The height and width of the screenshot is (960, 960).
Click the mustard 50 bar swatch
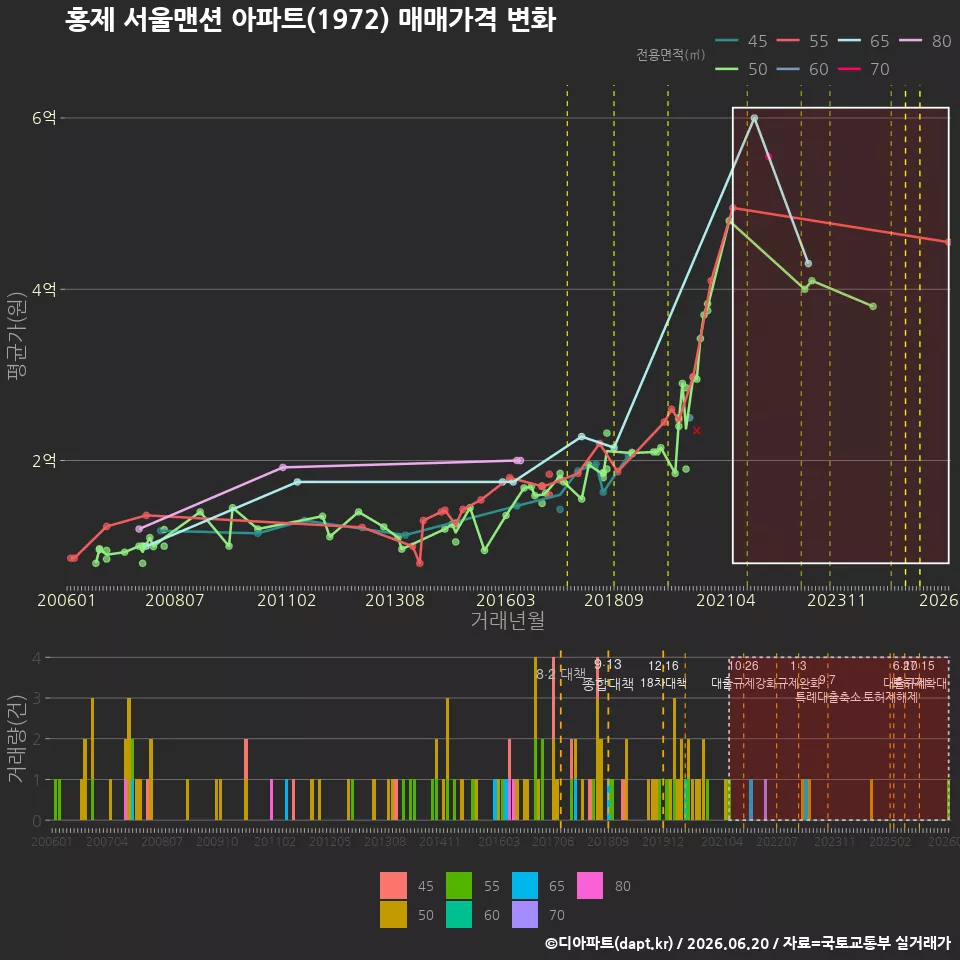[x=393, y=914]
